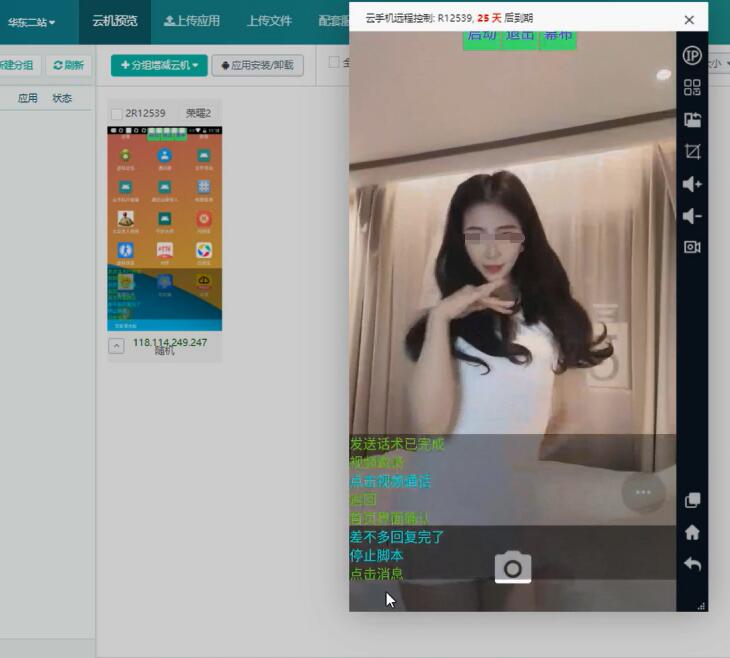This screenshot has height=658, width=730.
Task: Click log line 点击消息
Action: coord(376,573)
